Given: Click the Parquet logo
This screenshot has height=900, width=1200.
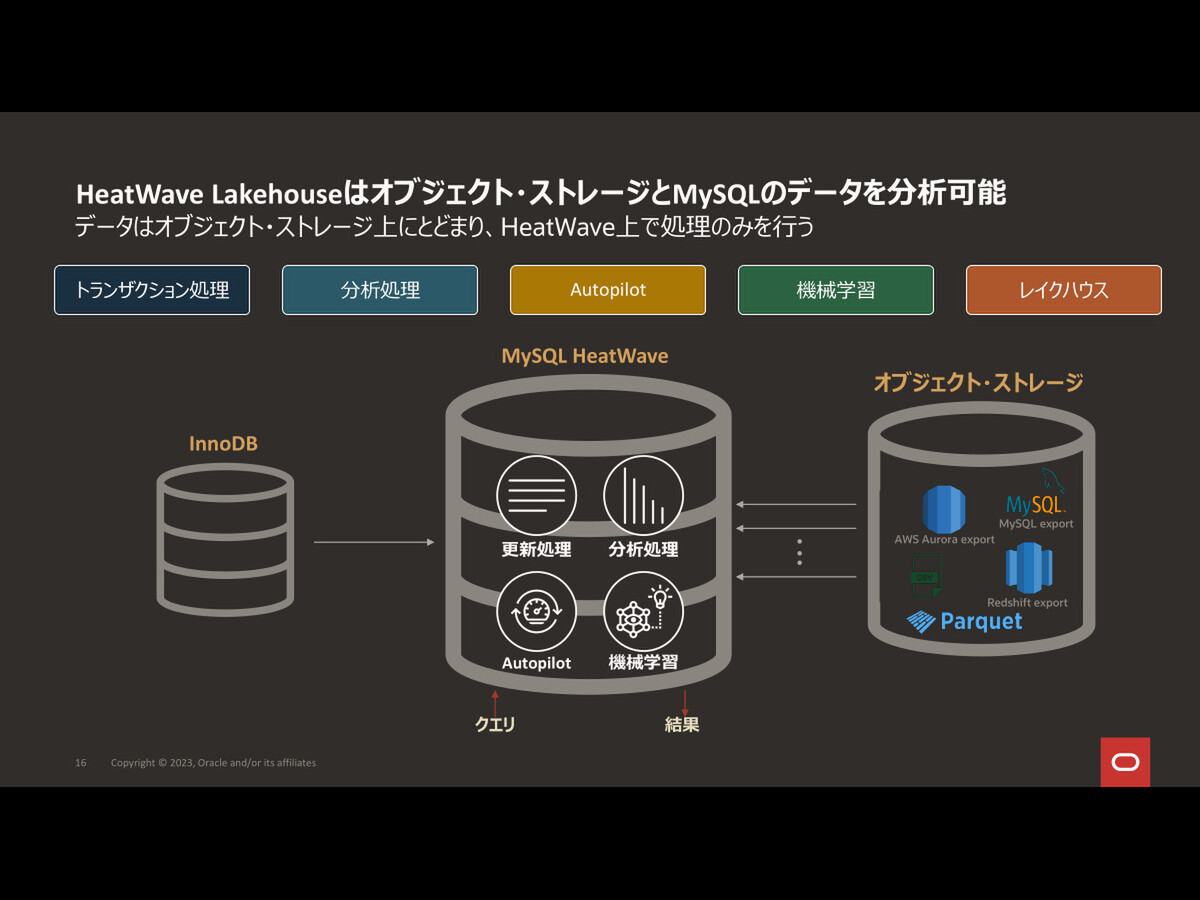Looking at the screenshot, I should point(965,620).
